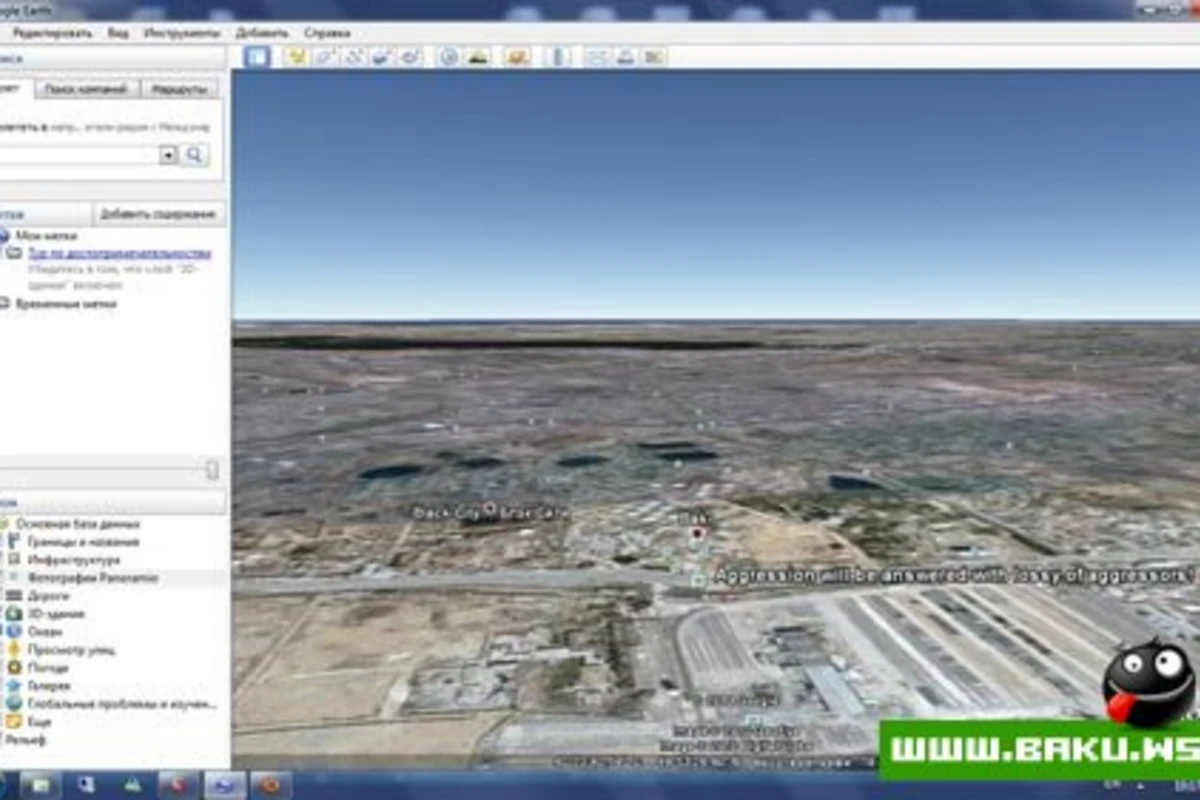This screenshot has height=800, width=1200.
Task: Open the Справка menu
Action: tap(327, 33)
